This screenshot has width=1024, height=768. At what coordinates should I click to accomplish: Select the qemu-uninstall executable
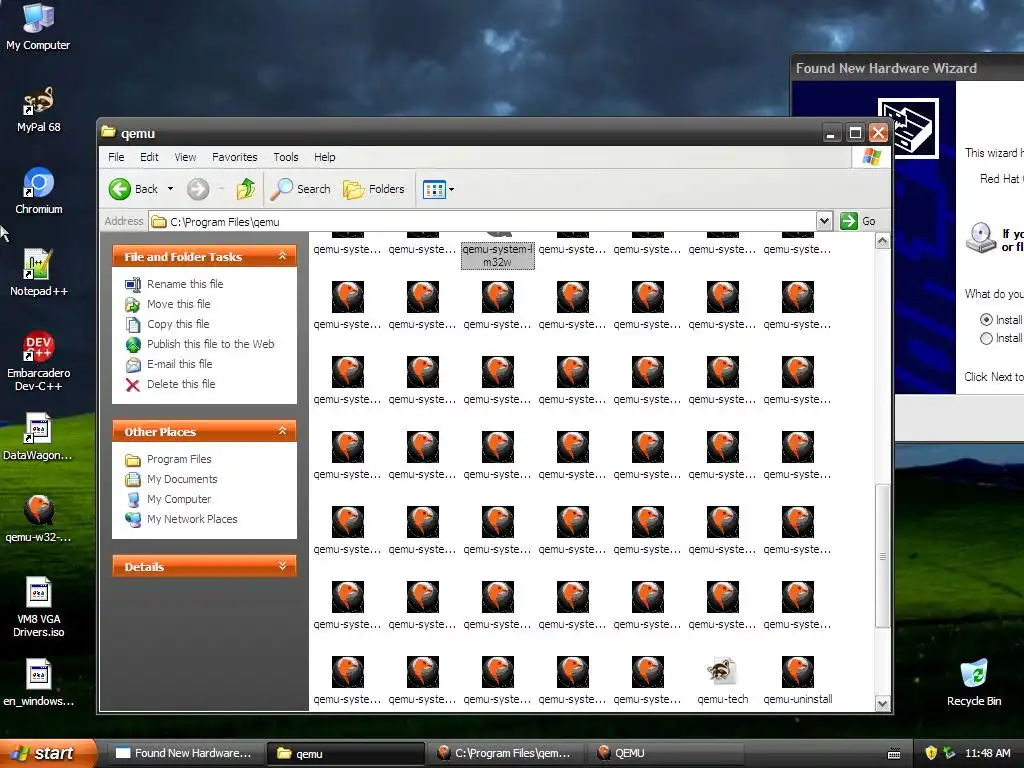click(x=797, y=680)
